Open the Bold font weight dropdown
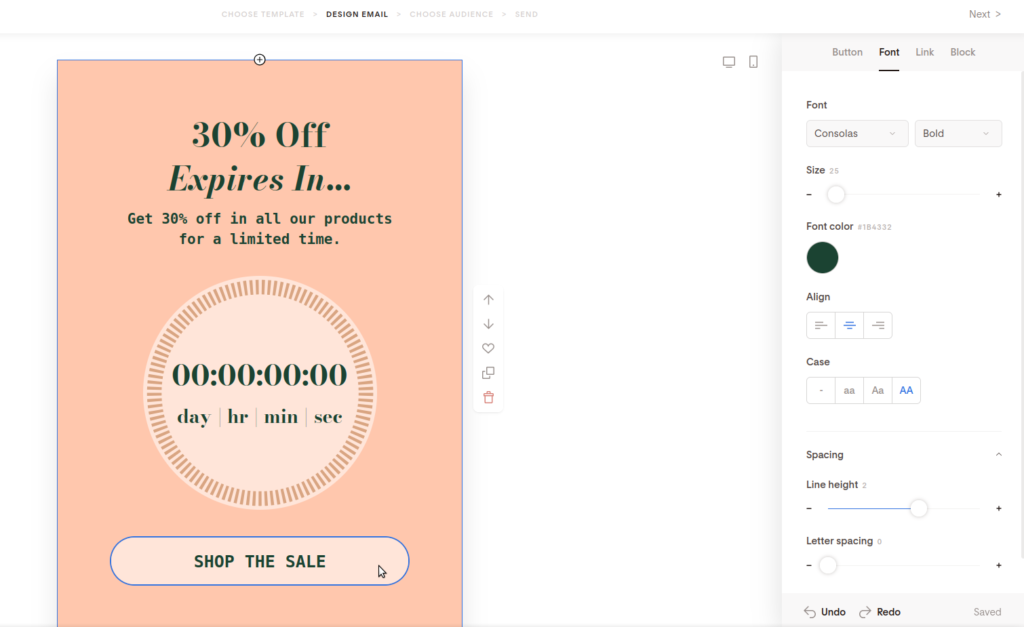1024x627 pixels. coord(957,133)
